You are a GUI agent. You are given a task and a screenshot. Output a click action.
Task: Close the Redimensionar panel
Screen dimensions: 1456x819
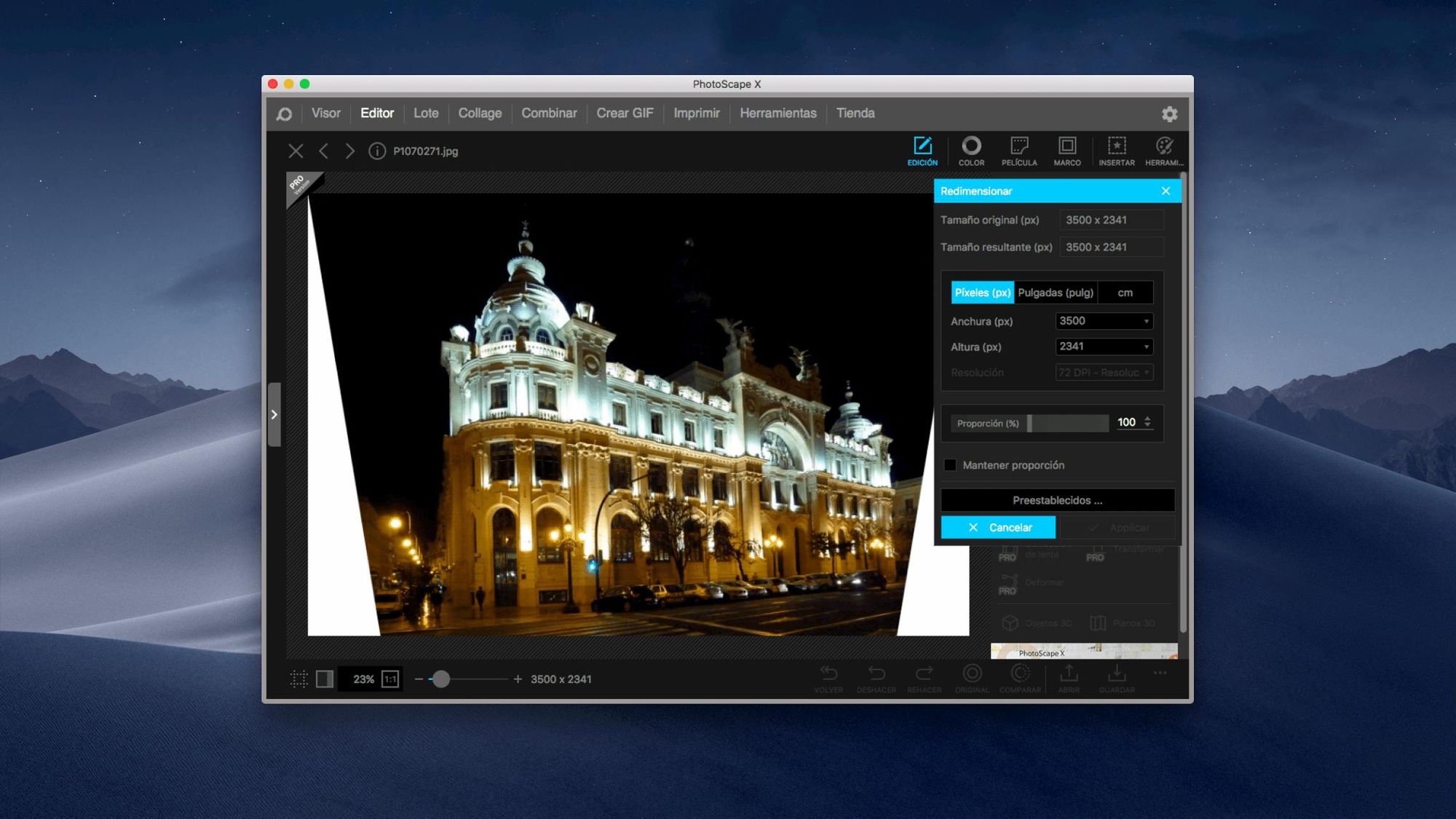tap(1166, 191)
